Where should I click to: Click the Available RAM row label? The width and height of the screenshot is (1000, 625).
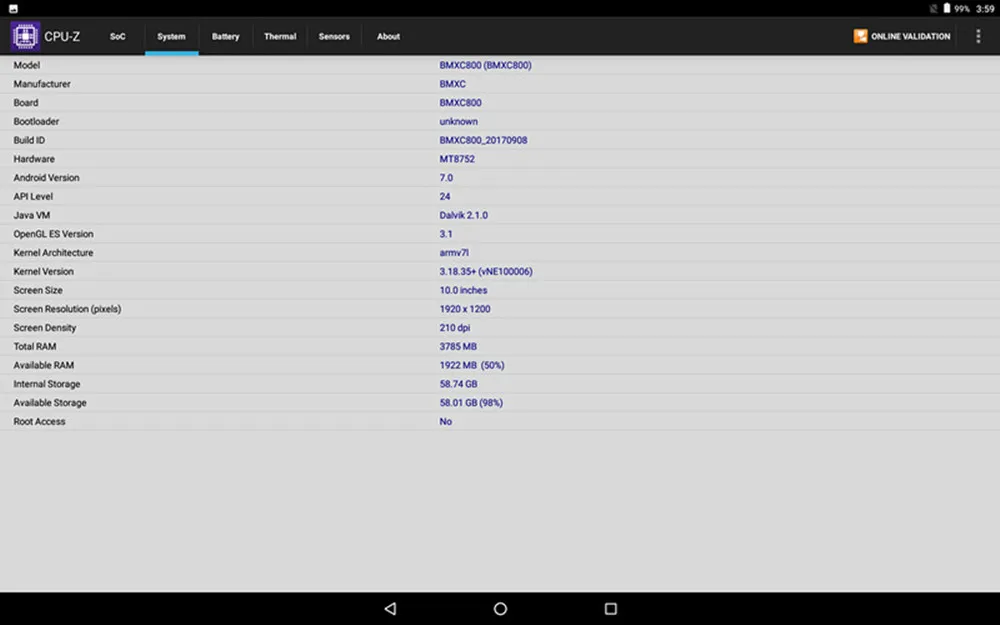[44, 365]
